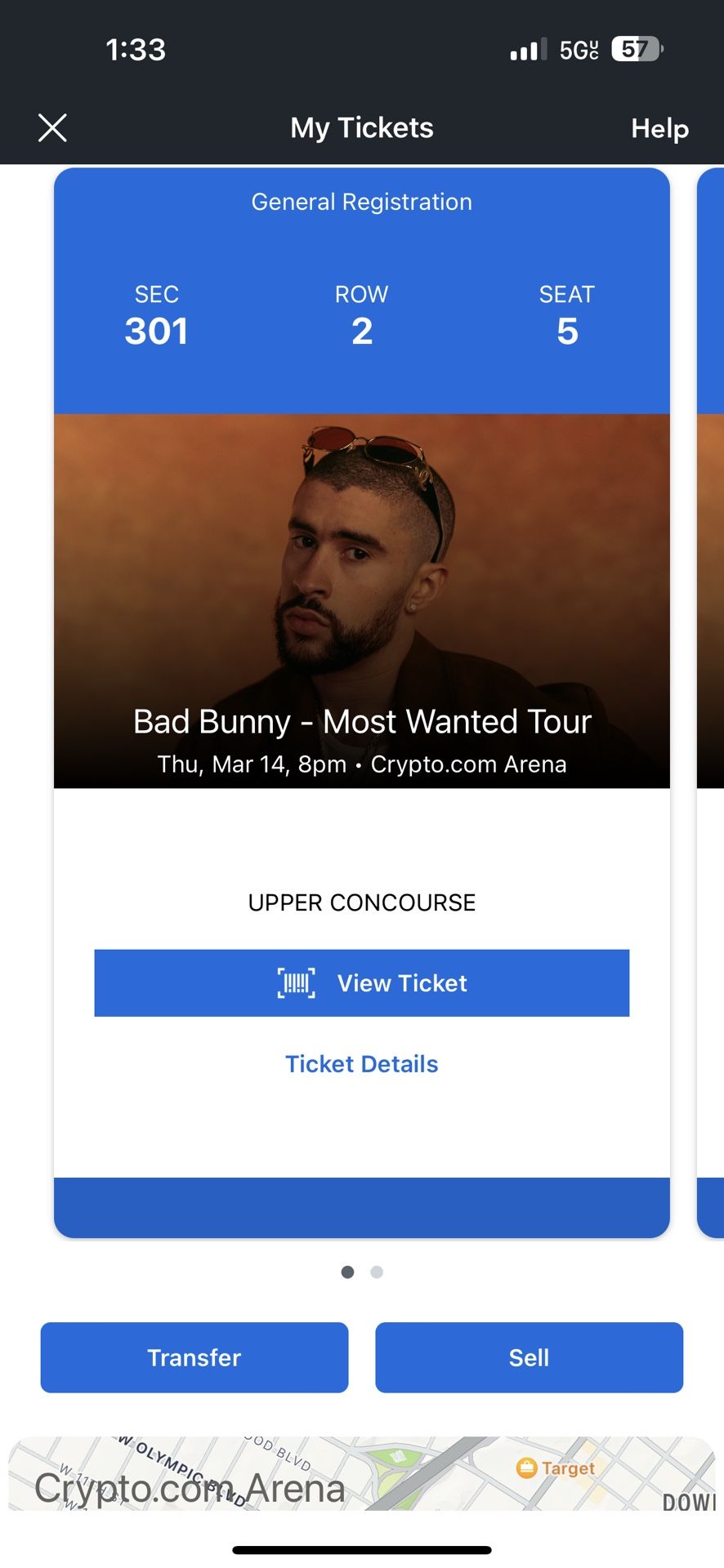Screen dimensions: 724x1568
Task: Tap the barcode icon inside View Ticket
Action: pyautogui.click(x=295, y=983)
